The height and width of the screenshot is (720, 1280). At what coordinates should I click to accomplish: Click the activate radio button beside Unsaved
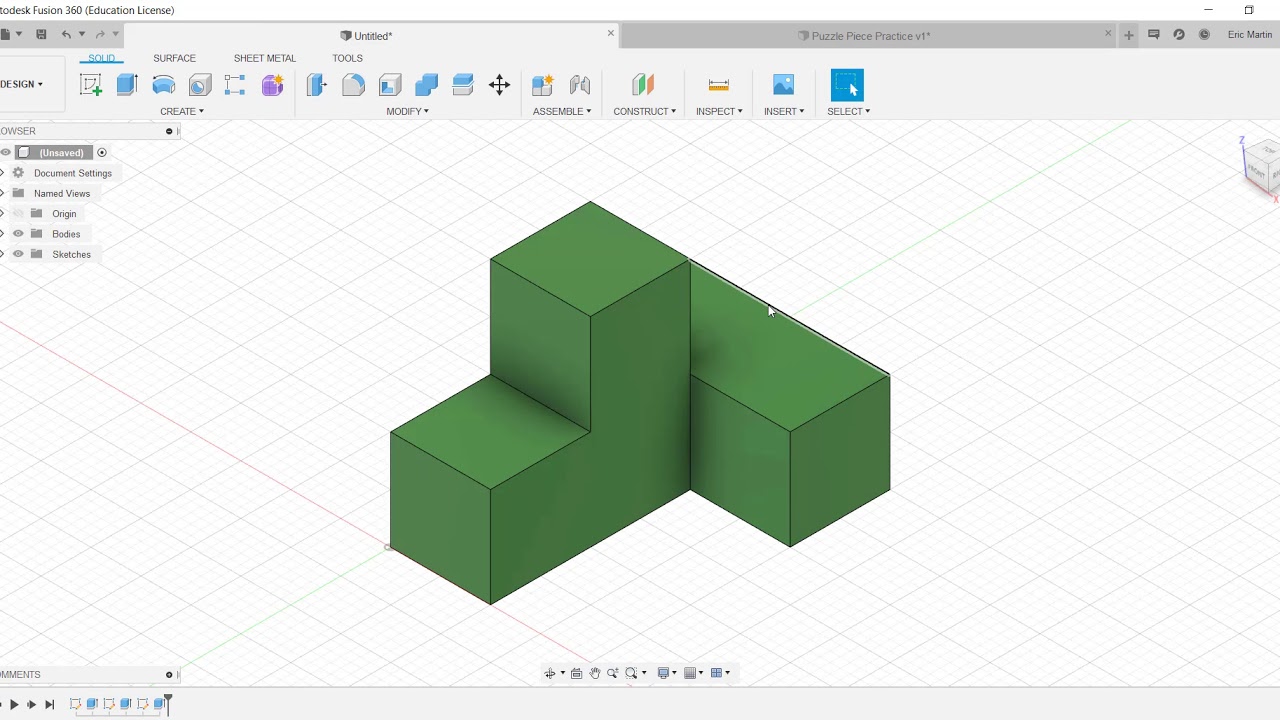pyautogui.click(x=102, y=152)
